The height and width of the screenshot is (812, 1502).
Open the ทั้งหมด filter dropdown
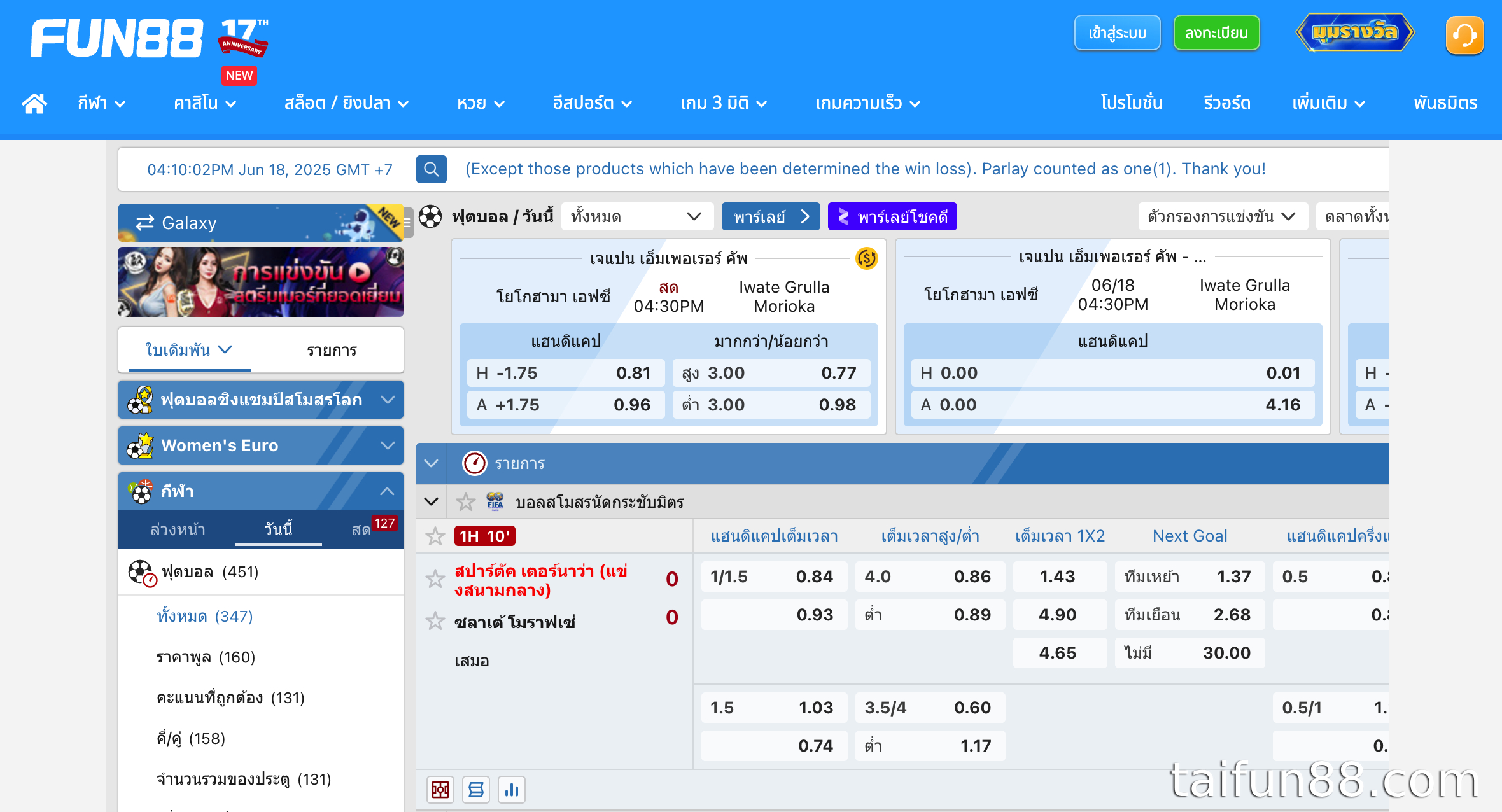(x=637, y=216)
